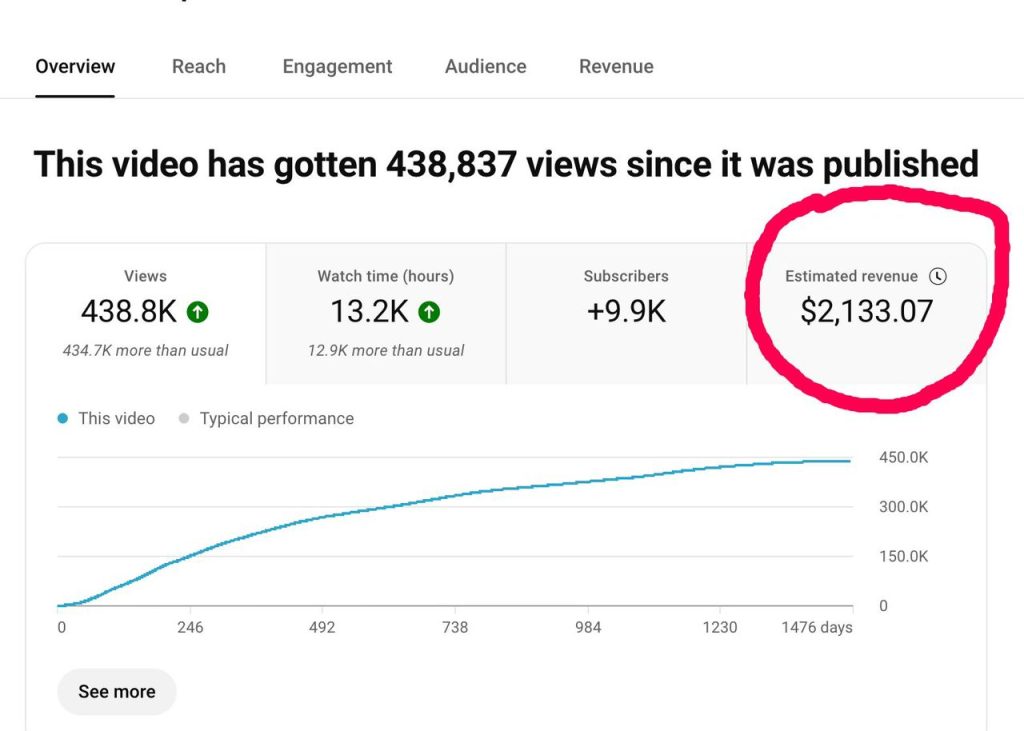Select the Watch time (hours) card
1024x731 pixels.
coord(386,312)
